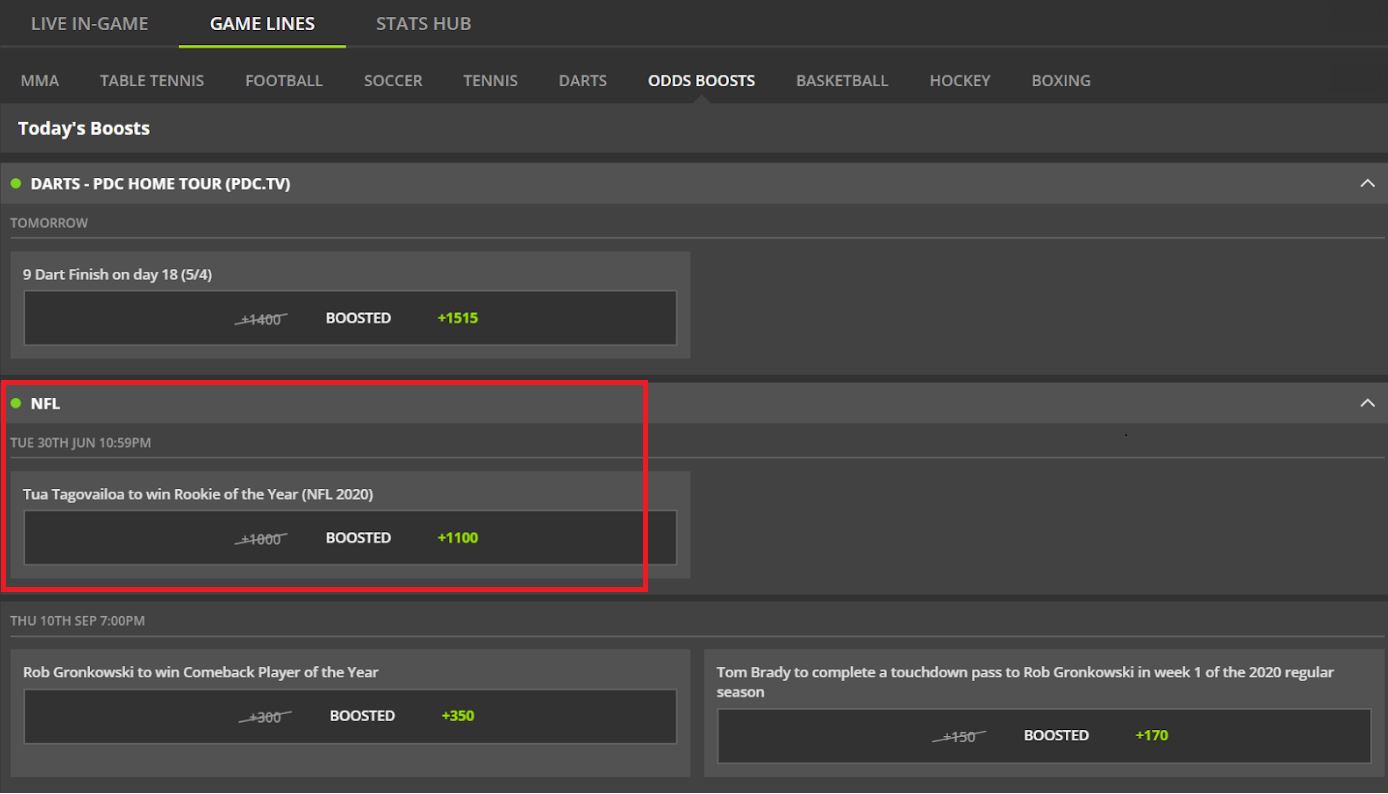Click the 9 Dart Finish on day 18 title
Viewport: 1388px width, 794px height.
[x=117, y=274]
